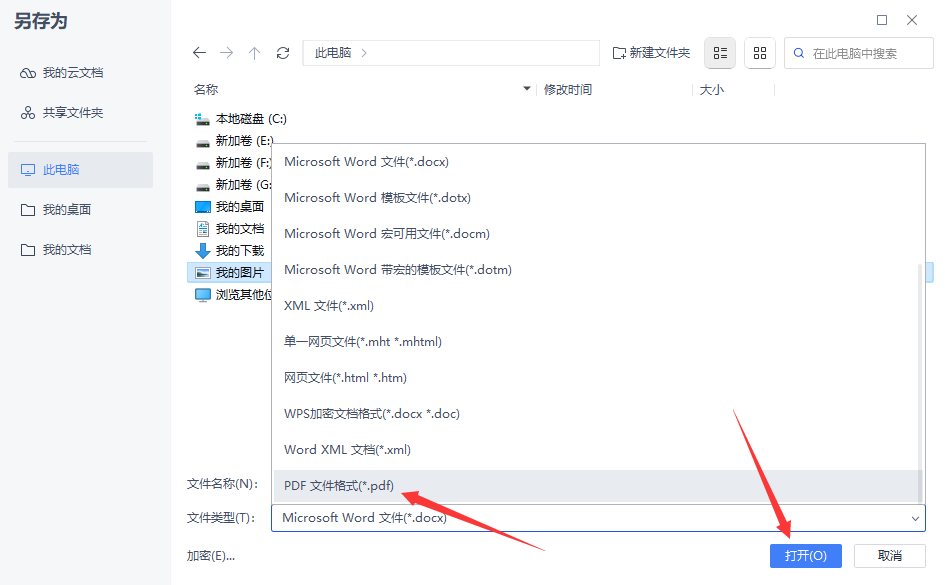
Task: Click the document icon of 我的文档 row
Action: pyautogui.click(x=202, y=229)
